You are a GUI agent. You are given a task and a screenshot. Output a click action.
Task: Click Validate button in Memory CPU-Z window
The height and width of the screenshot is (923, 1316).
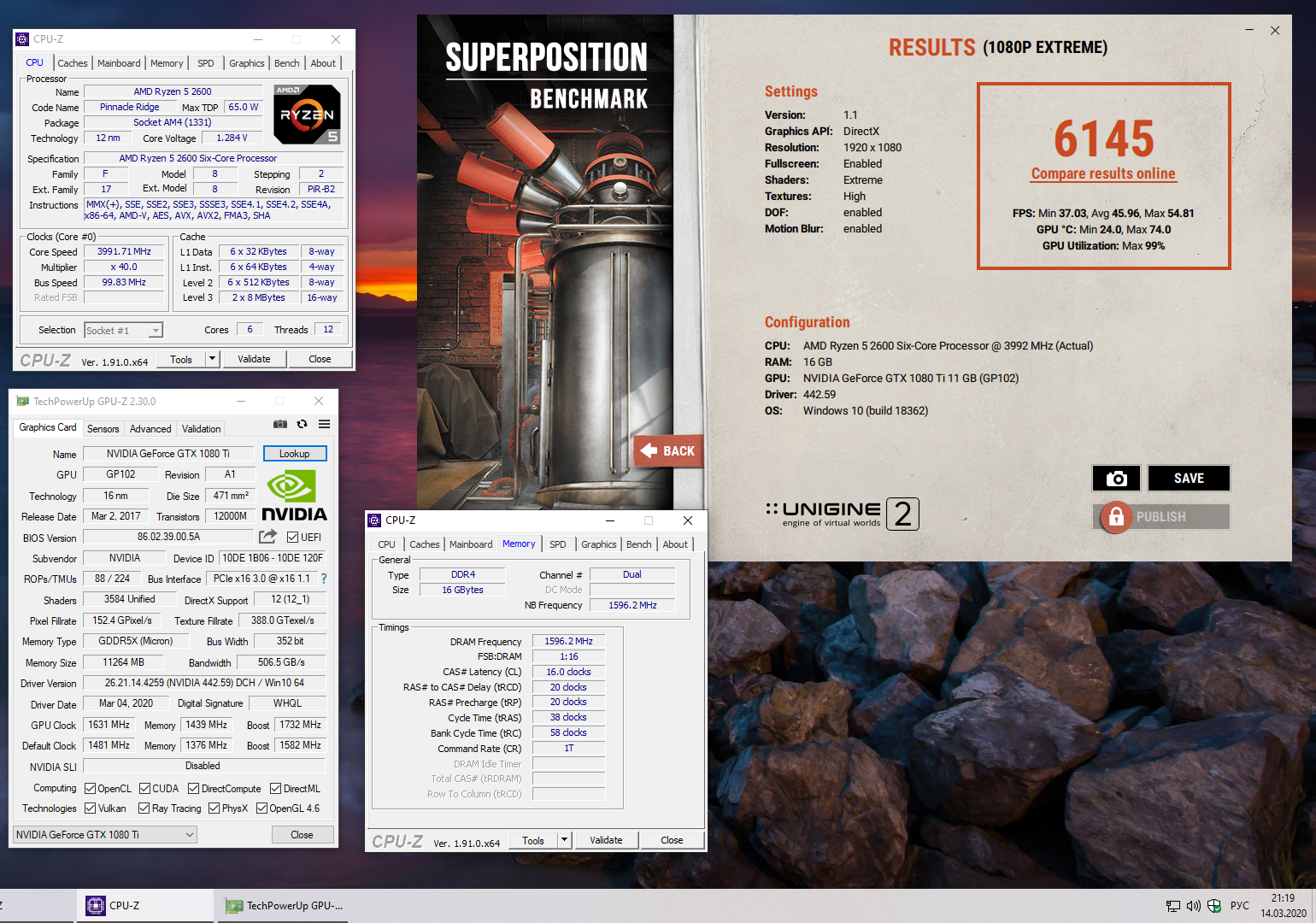tap(606, 840)
